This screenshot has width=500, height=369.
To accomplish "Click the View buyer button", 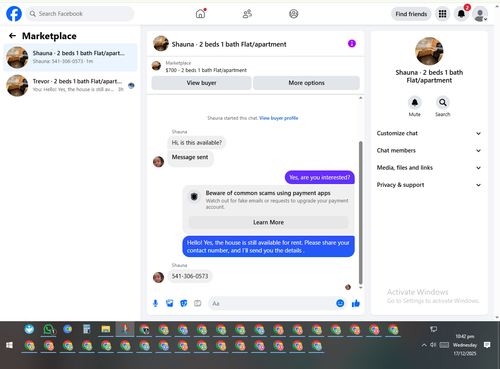I will pyautogui.click(x=201, y=83).
